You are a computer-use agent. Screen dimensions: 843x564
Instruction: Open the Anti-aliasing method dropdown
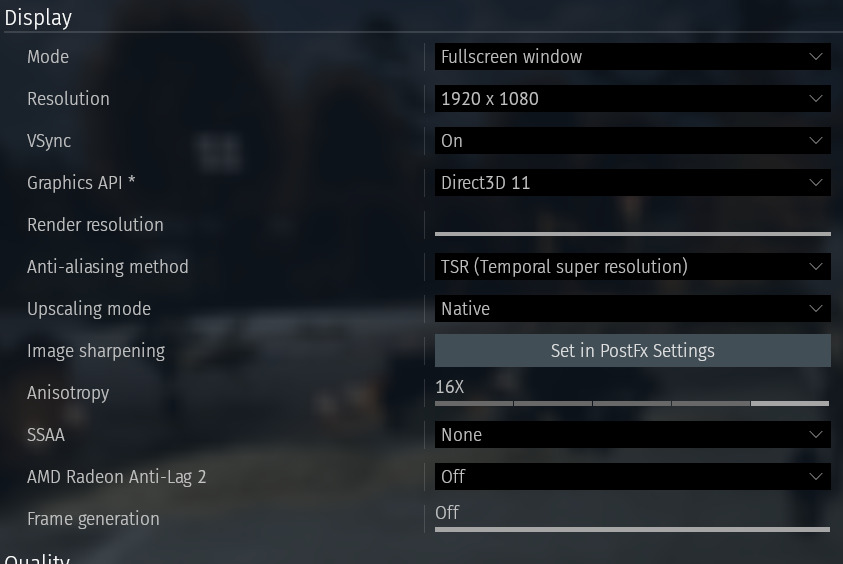[x=632, y=267]
